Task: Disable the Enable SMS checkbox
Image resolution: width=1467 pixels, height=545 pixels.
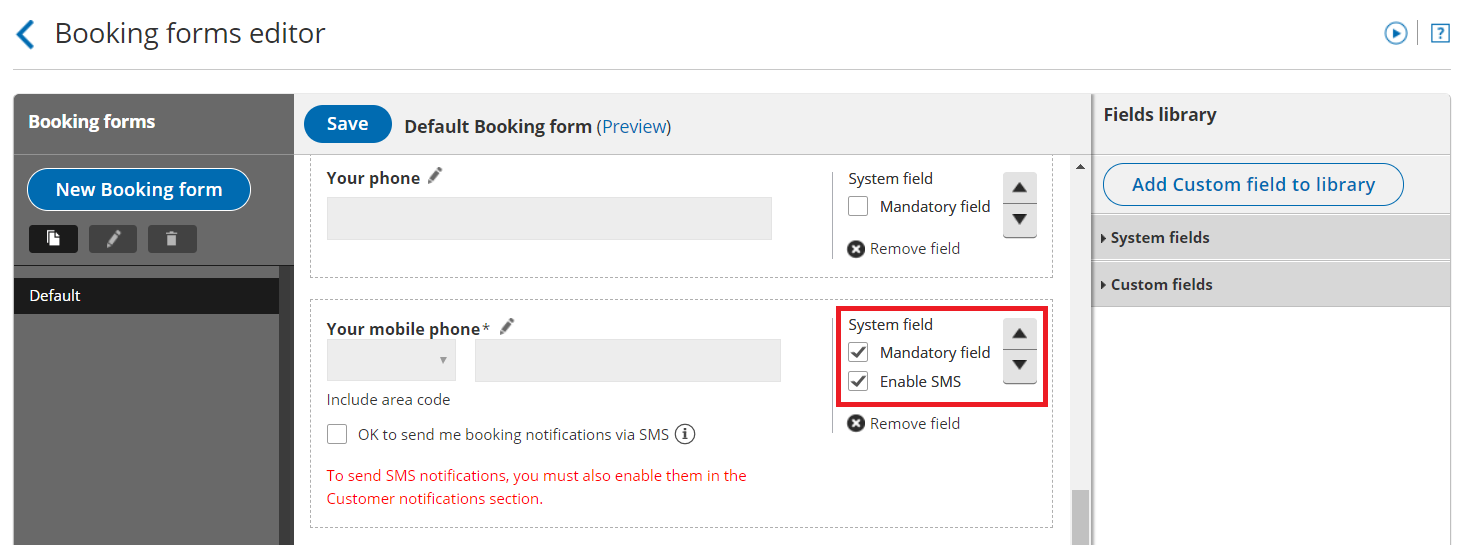Action: (x=858, y=381)
